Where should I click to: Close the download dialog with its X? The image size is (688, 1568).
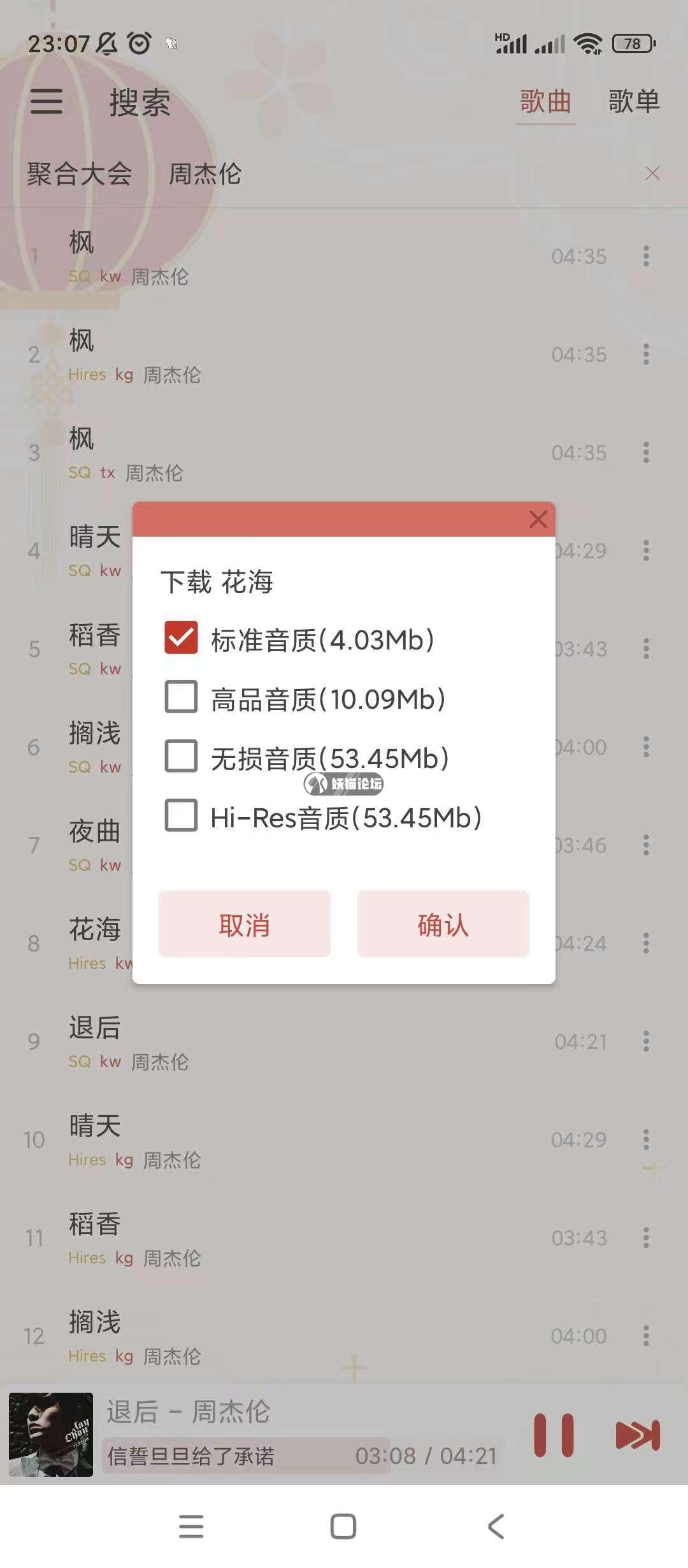538,519
